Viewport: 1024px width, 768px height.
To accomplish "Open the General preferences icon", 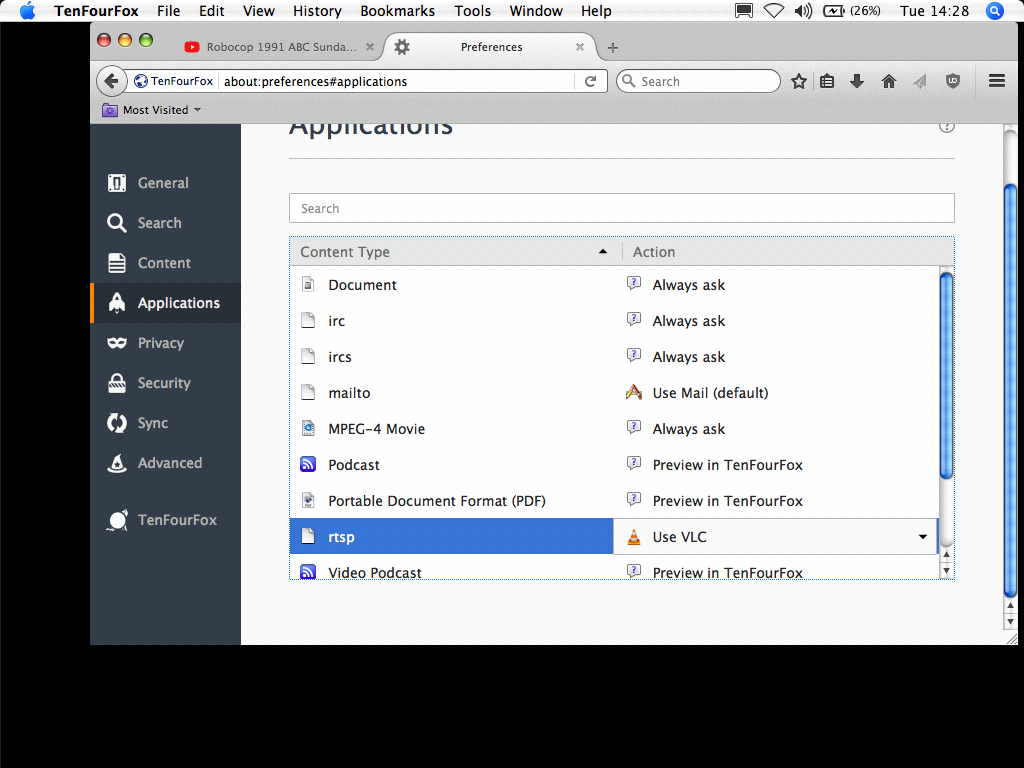I will [x=117, y=183].
